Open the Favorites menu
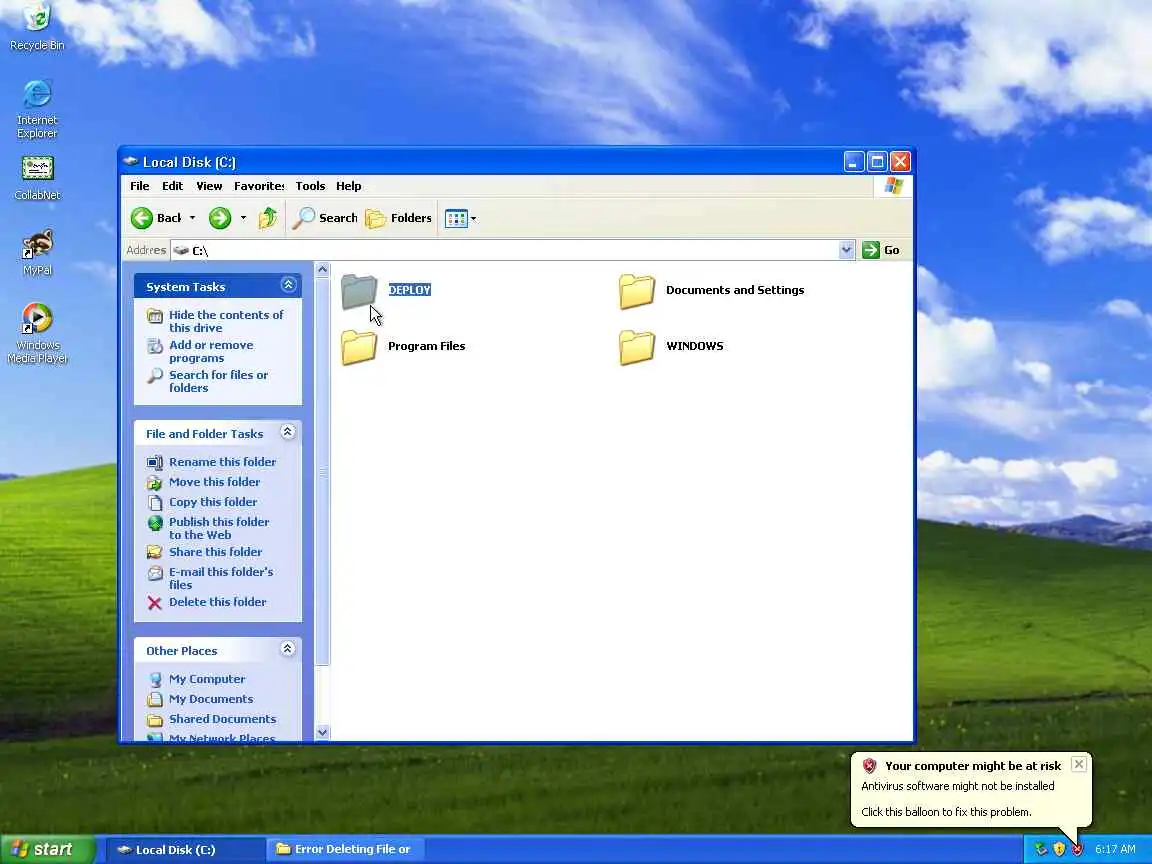The height and width of the screenshot is (864, 1152). click(x=259, y=186)
